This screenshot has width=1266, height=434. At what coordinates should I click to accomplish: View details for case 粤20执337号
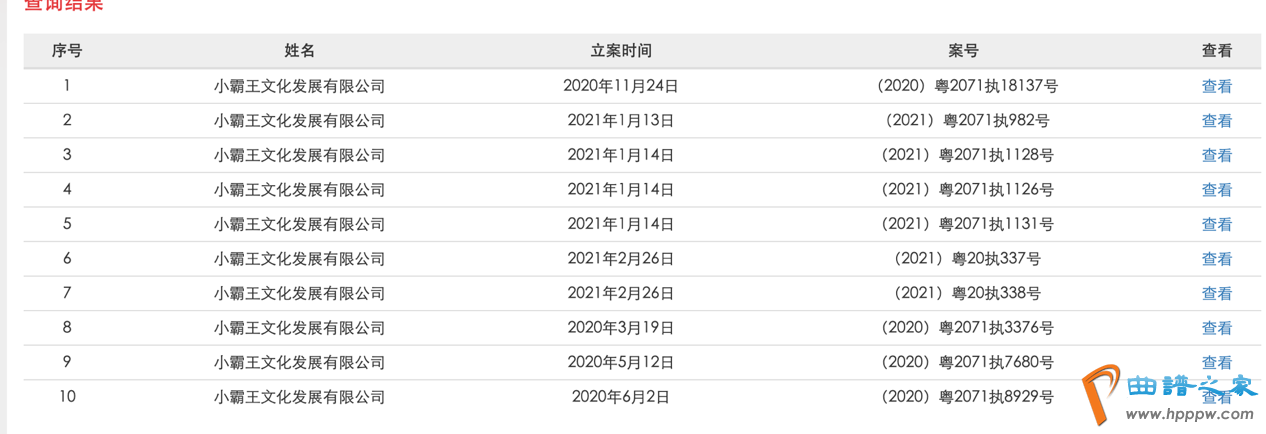coord(1216,259)
